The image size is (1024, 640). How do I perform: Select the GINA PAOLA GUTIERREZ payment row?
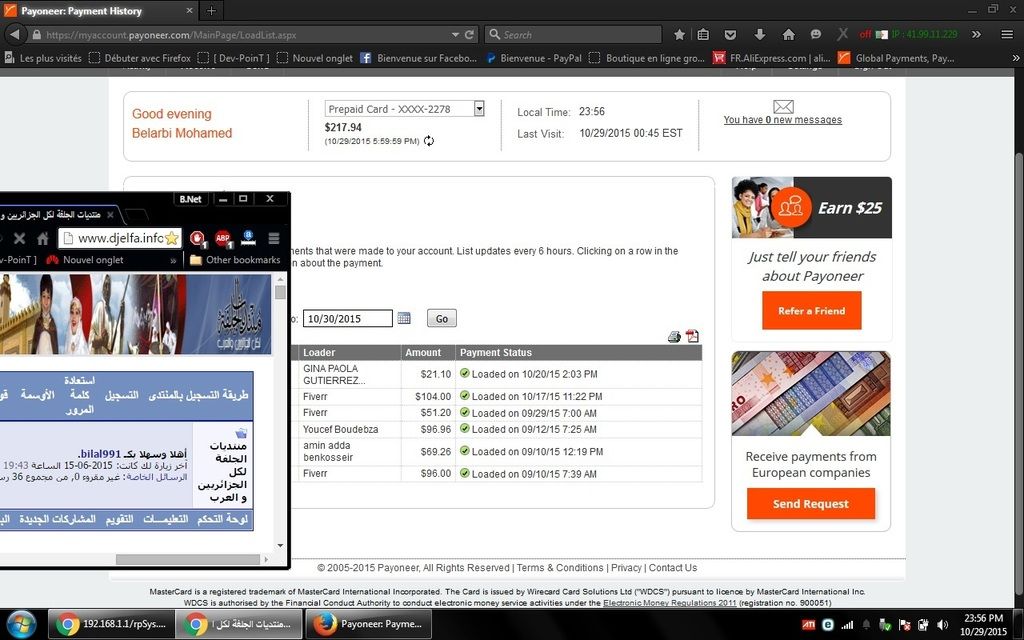500,374
